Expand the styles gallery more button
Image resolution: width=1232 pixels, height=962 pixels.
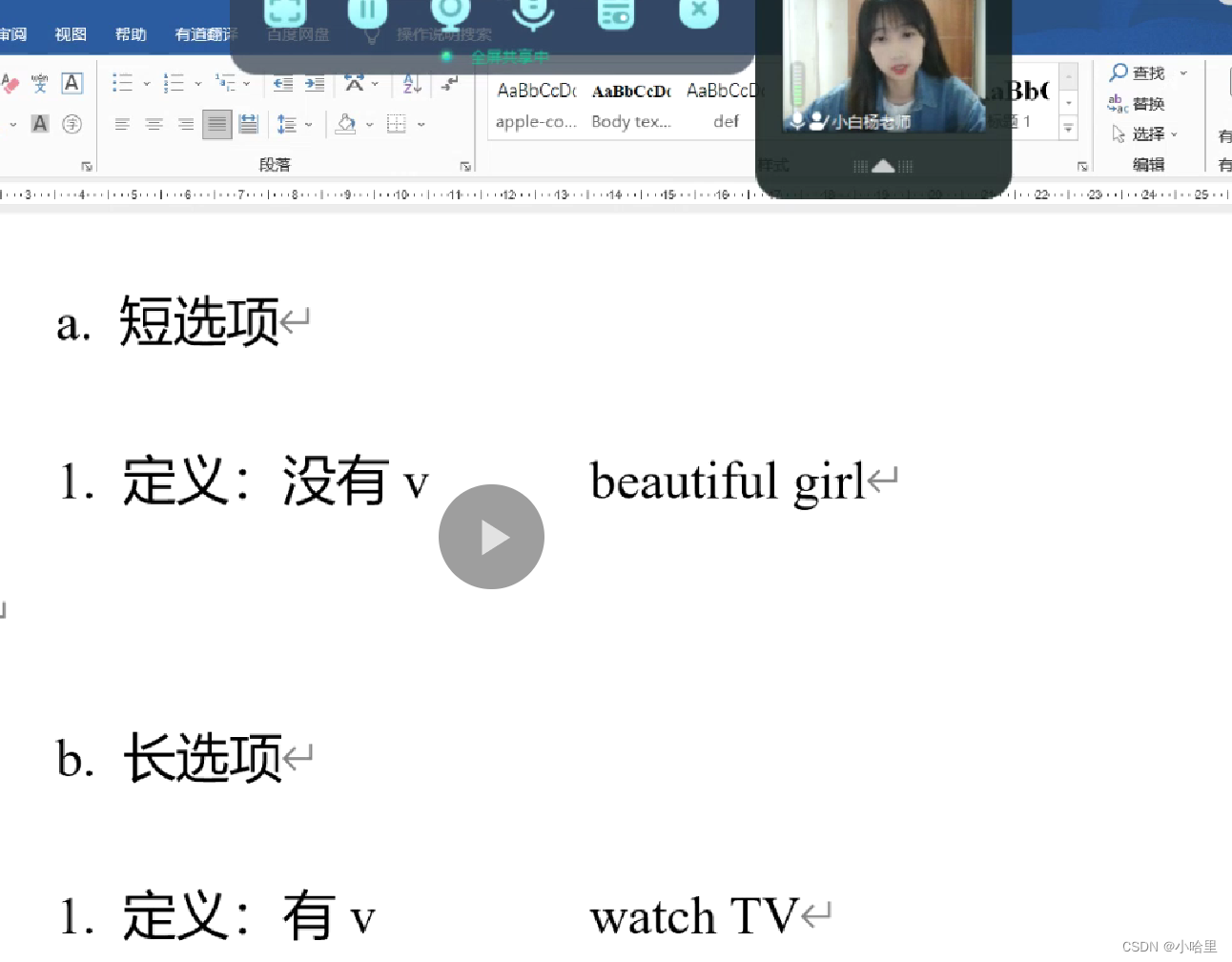pos(1069,126)
